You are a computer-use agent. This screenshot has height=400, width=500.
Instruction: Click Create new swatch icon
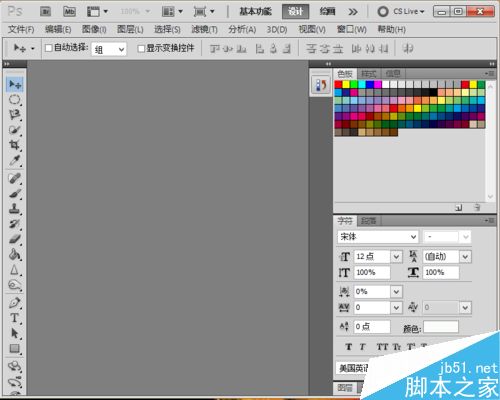459,208
